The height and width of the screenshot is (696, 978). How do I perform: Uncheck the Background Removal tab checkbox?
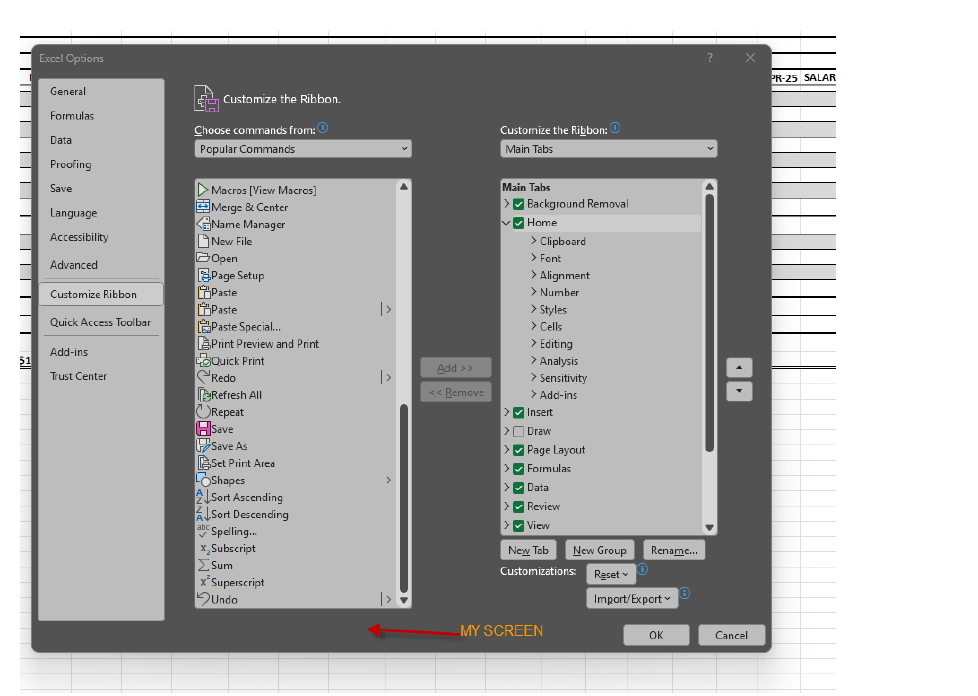[518, 204]
